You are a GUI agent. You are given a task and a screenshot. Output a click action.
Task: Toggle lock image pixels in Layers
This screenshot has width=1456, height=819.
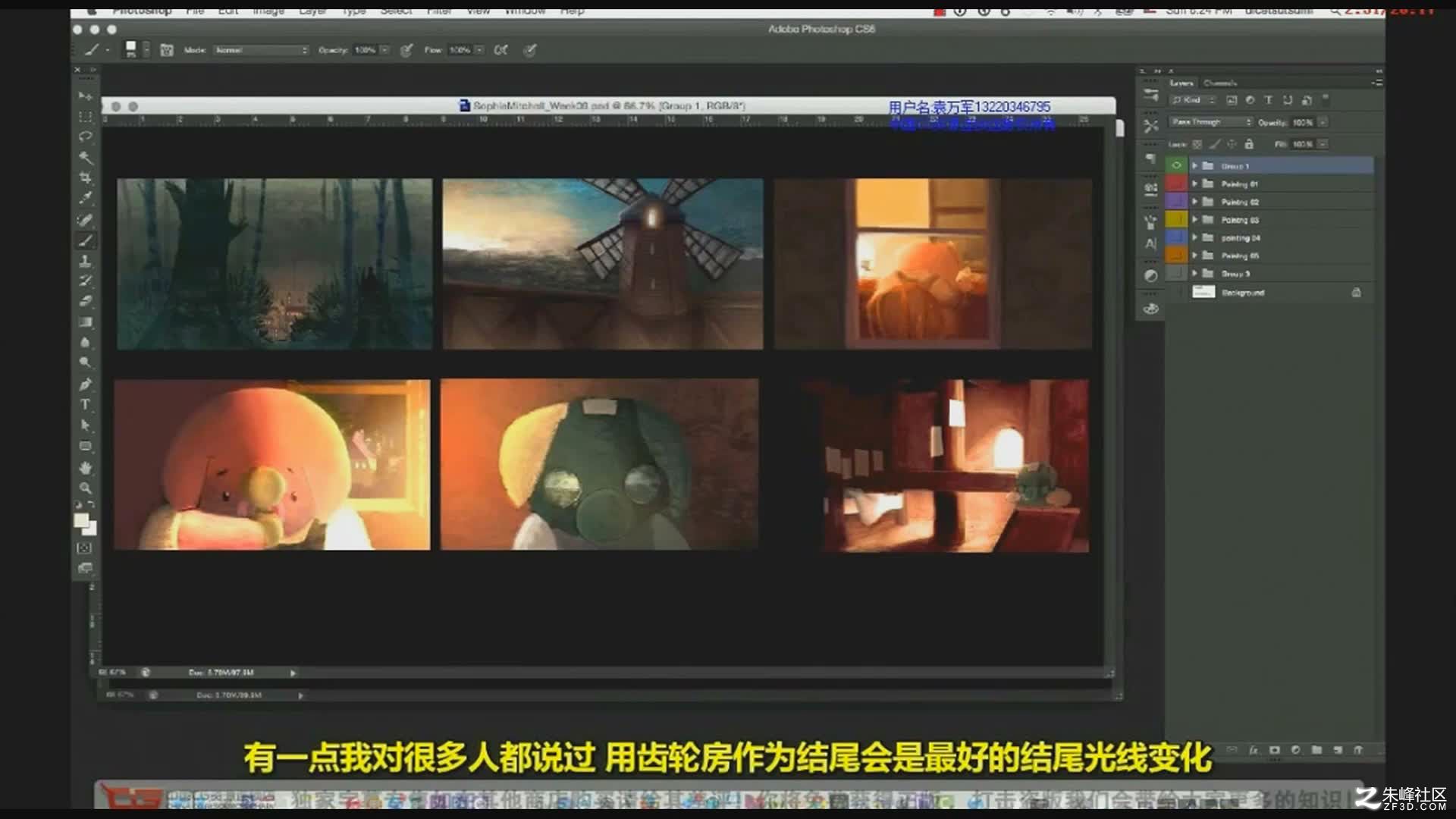coord(1215,144)
